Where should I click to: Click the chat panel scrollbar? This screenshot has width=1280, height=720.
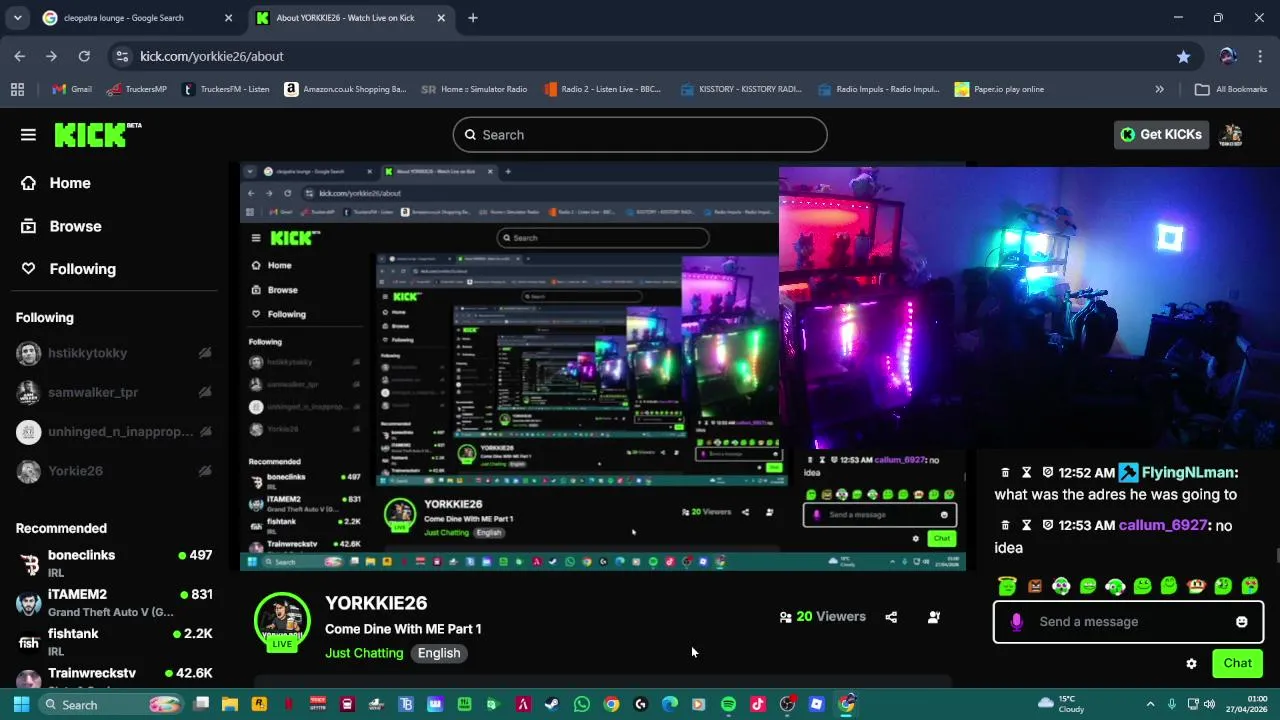pos(1276,556)
